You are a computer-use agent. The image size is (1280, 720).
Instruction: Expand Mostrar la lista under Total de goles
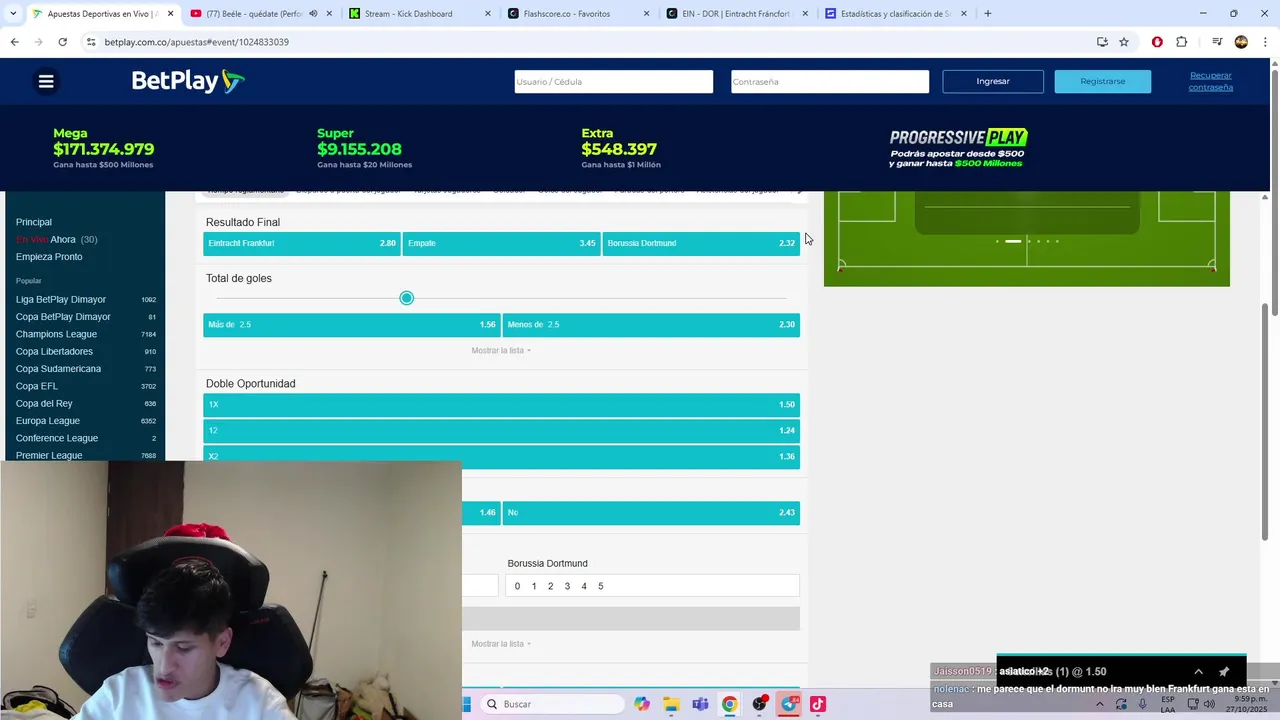point(501,351)
